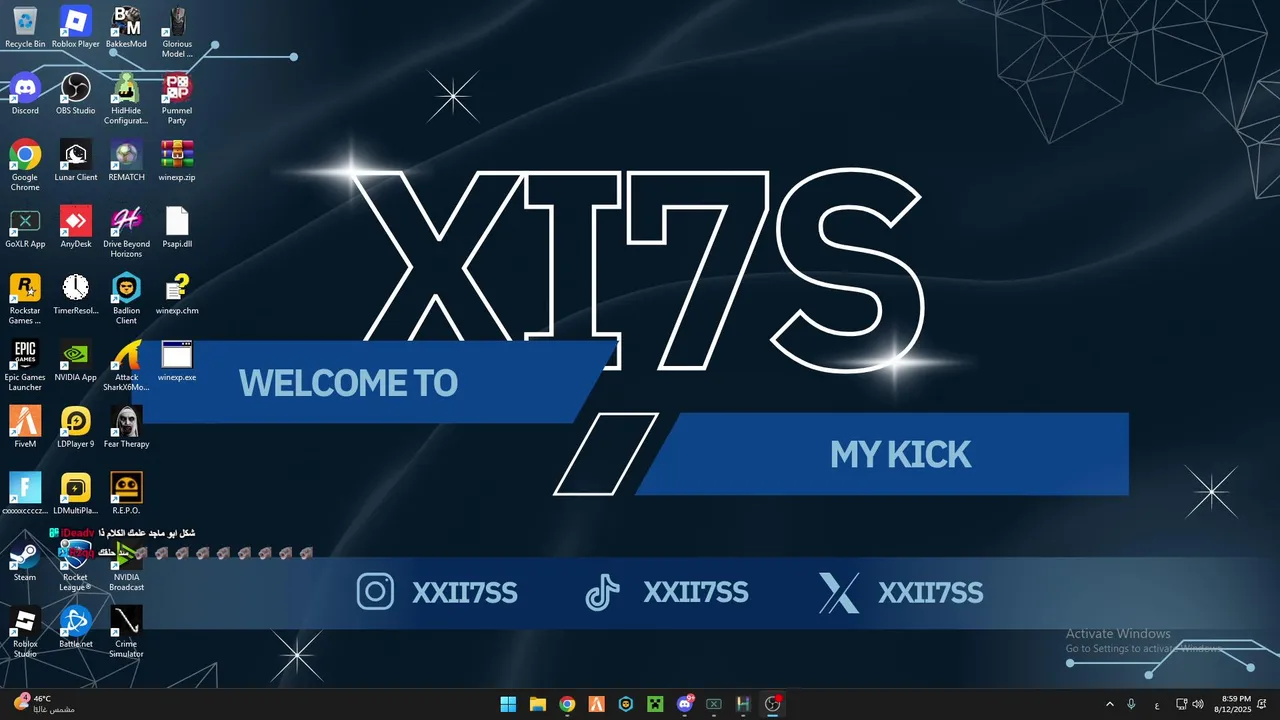The width and height of the screenshot is (1280, 720).
Task: Launch AnyDesk from the desktop
Action: pos(76,228)
